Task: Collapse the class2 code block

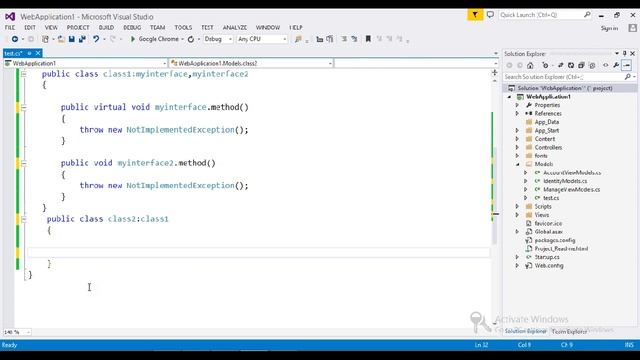Action: [x=24, y=219]
